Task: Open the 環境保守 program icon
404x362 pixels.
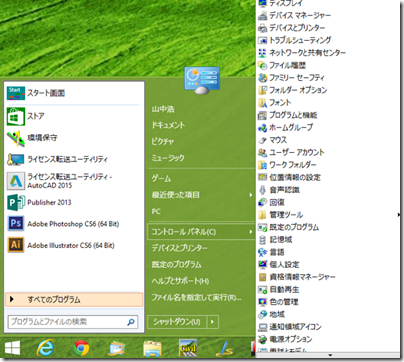Action: click(x=16, y=138)
